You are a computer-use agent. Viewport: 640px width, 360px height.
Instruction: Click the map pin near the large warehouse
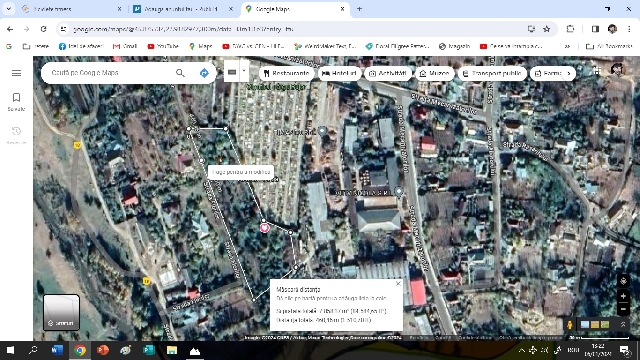pos(399,191)
